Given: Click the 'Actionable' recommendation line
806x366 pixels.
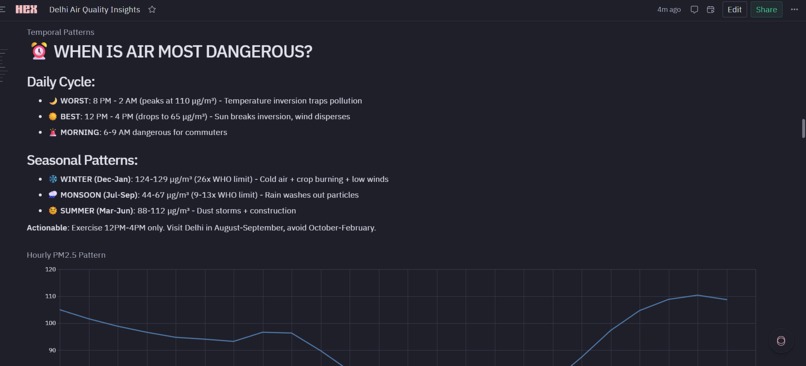Looking at the screenshot, I should [x=202, y=228].
